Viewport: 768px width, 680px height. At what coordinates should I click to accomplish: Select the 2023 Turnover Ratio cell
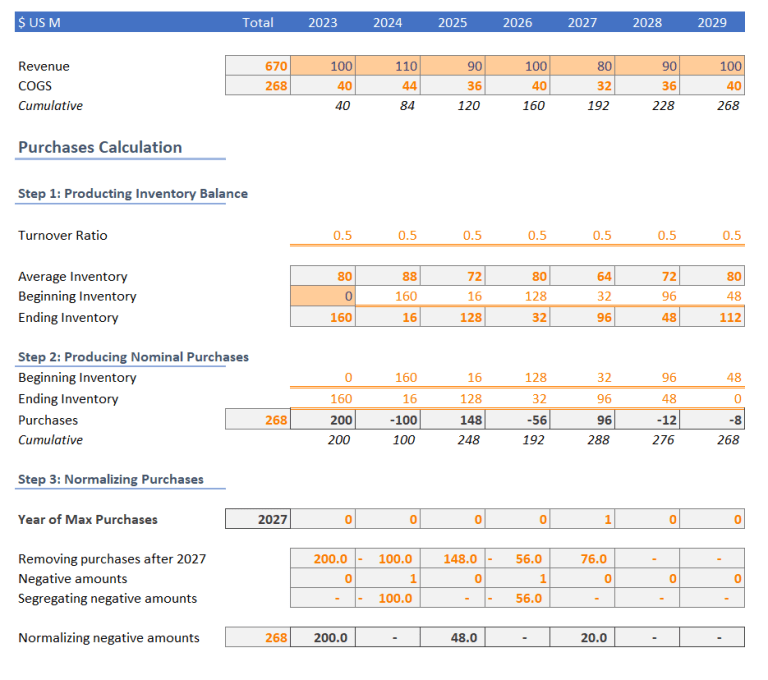pos(323,236)
